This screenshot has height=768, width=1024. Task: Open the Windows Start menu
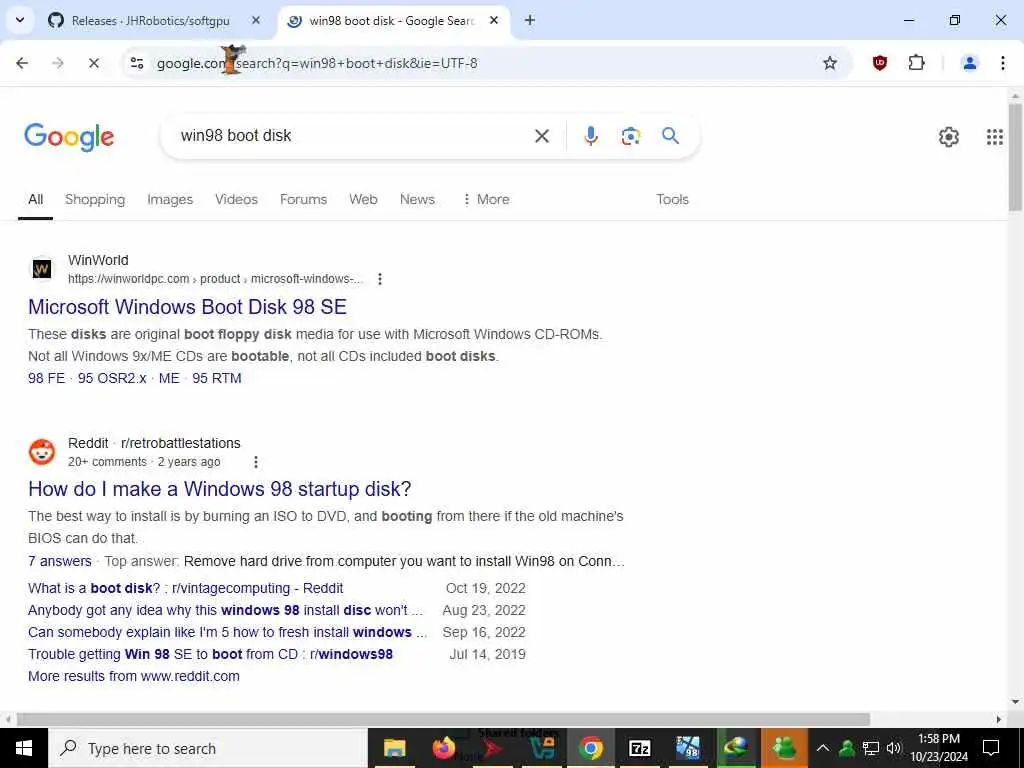coord(24,748)
